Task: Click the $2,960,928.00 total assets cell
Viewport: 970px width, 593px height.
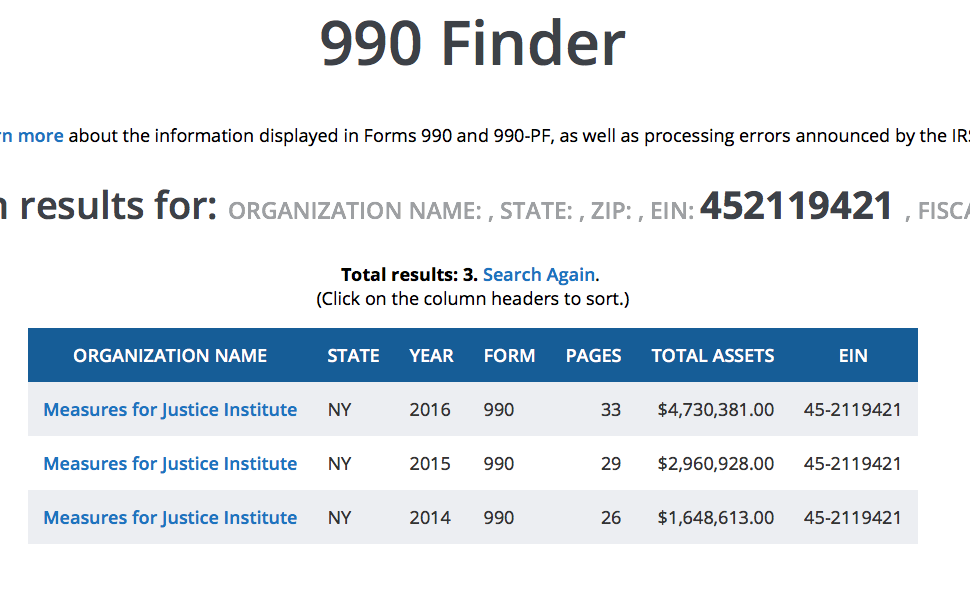Action: [715, 464]
